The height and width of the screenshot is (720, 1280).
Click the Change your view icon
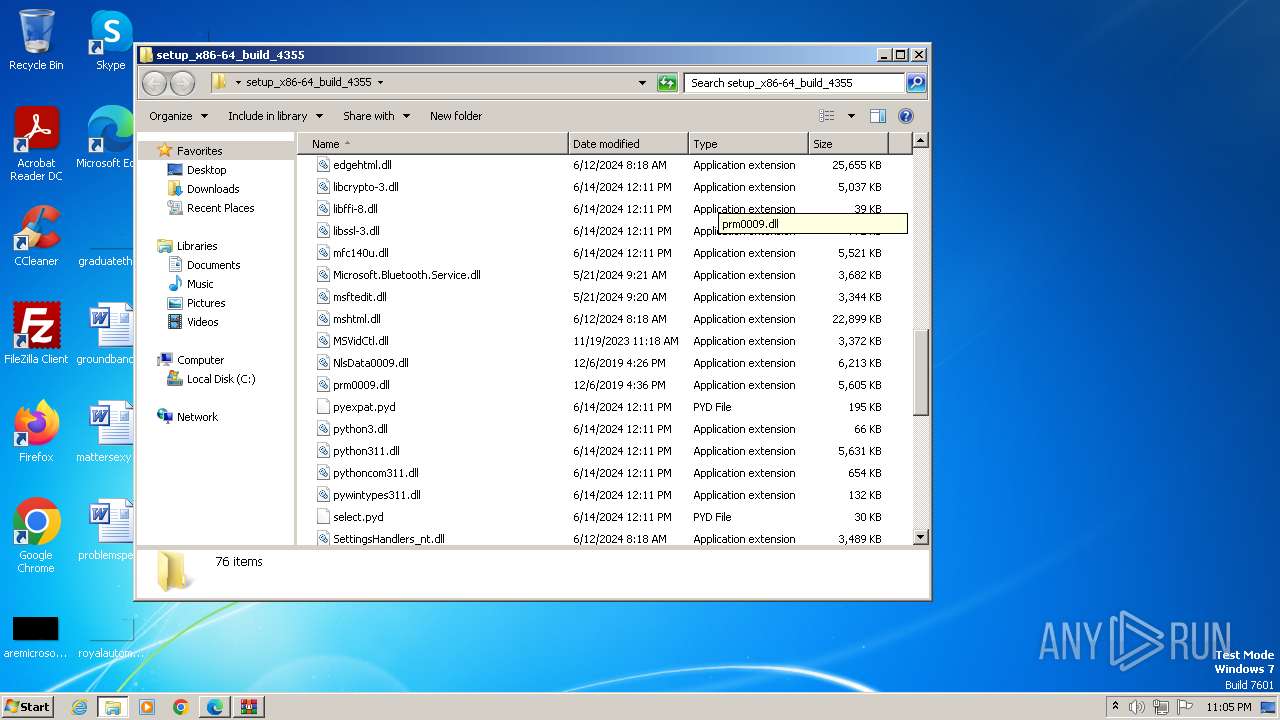(x=827, y=116)
